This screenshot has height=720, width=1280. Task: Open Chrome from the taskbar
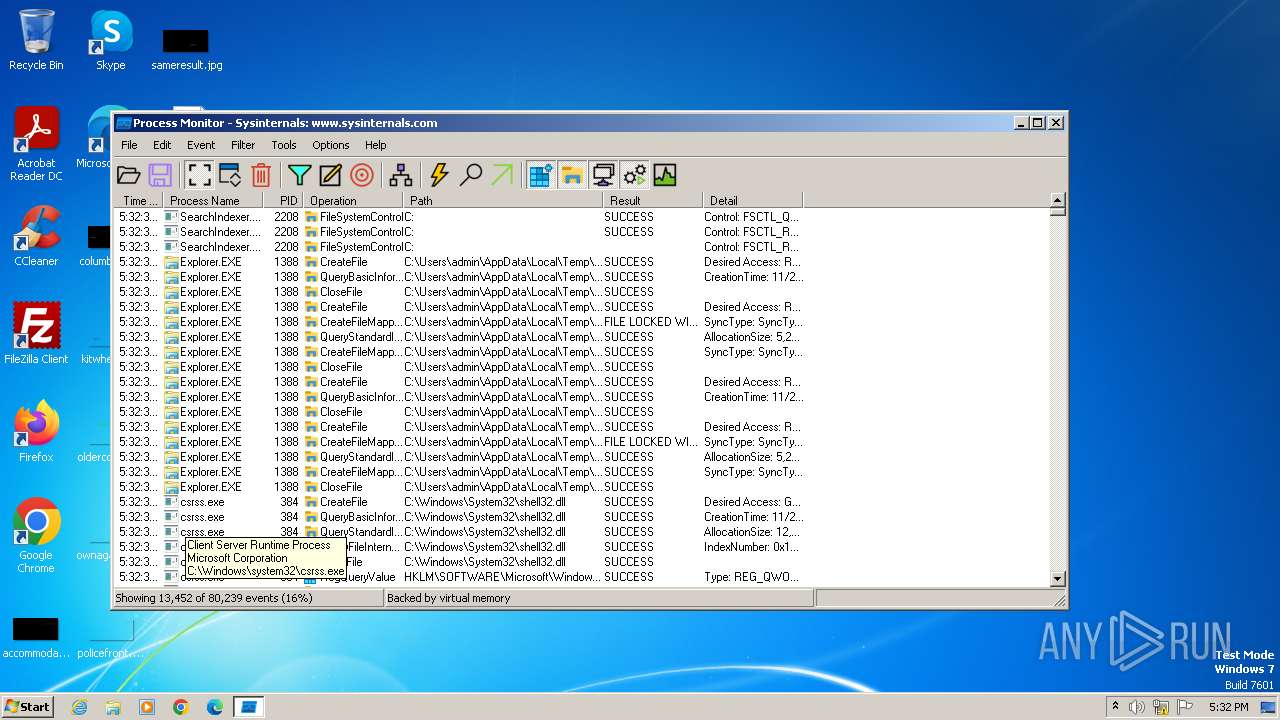coord(181,707)
